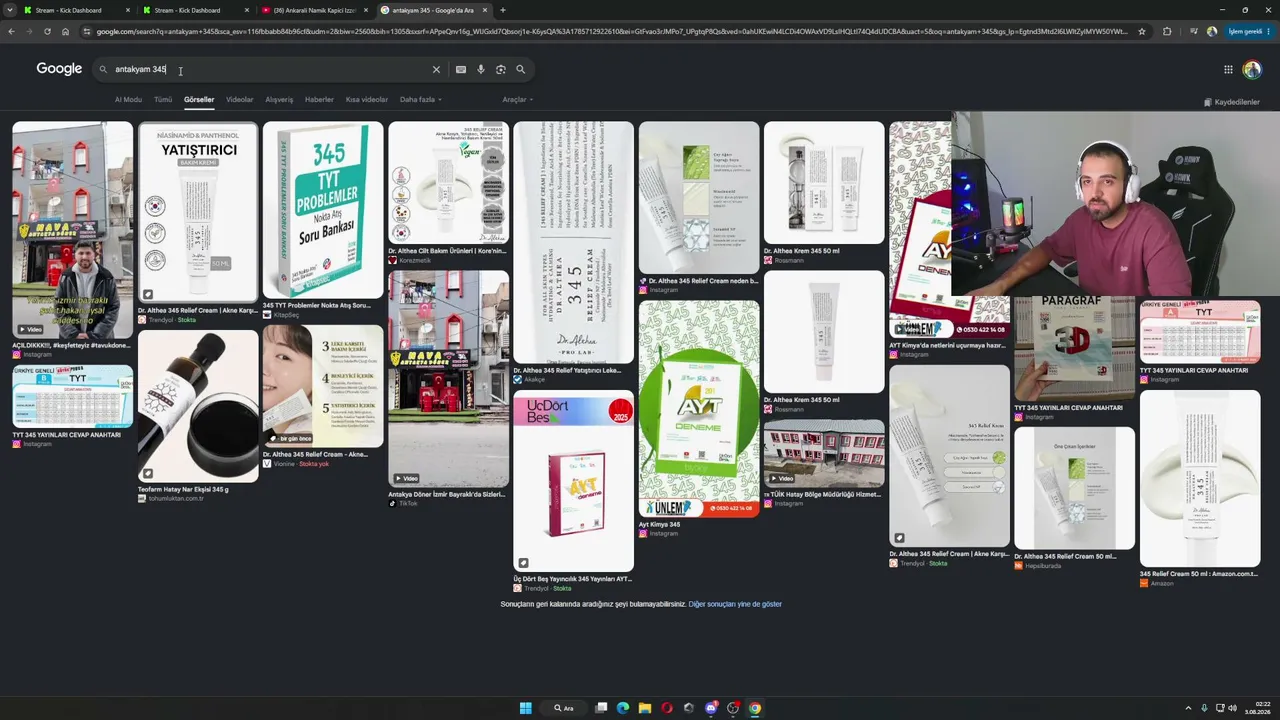The image size is (1280, 720).
Task: Open the TÜİK Hatay Bölge Müdürlüğü result
Action: [825, 494]
